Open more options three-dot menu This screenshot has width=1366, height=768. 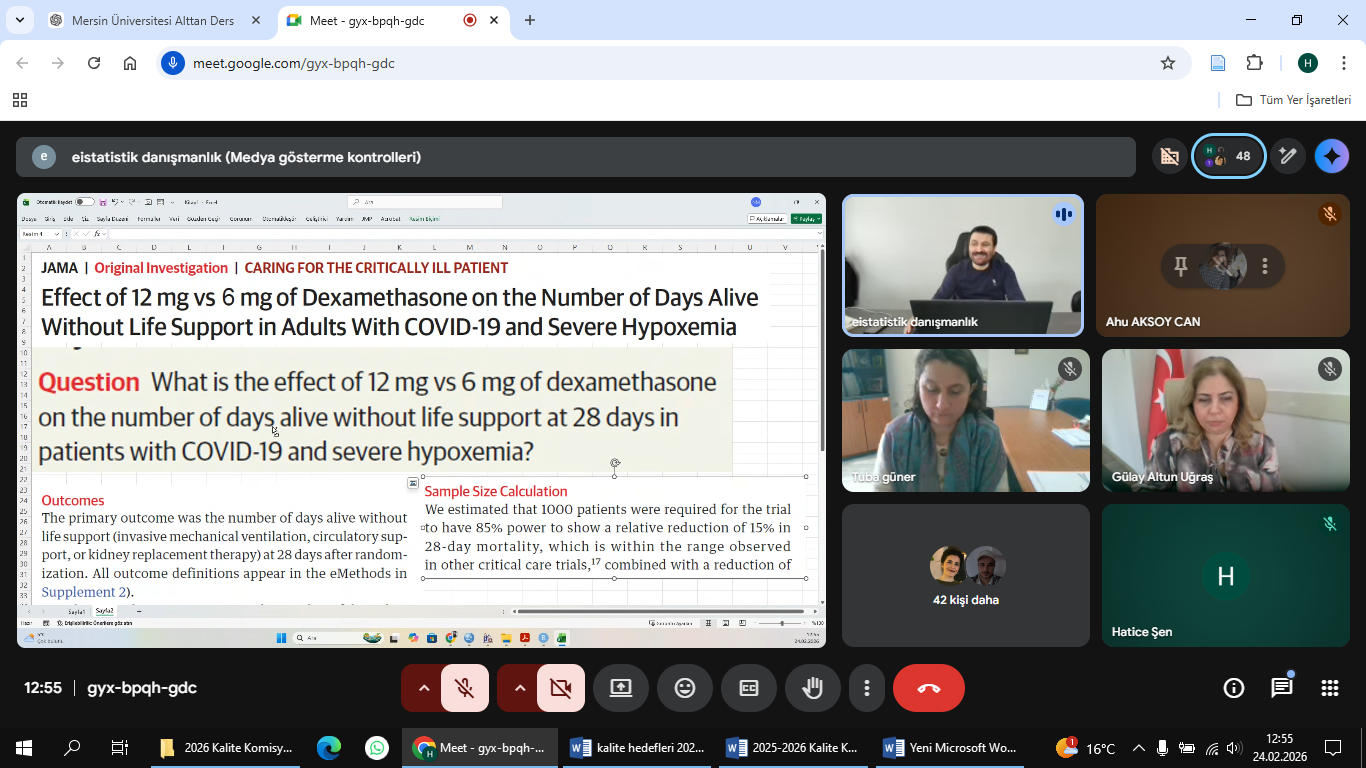click(x=867, y=688)
